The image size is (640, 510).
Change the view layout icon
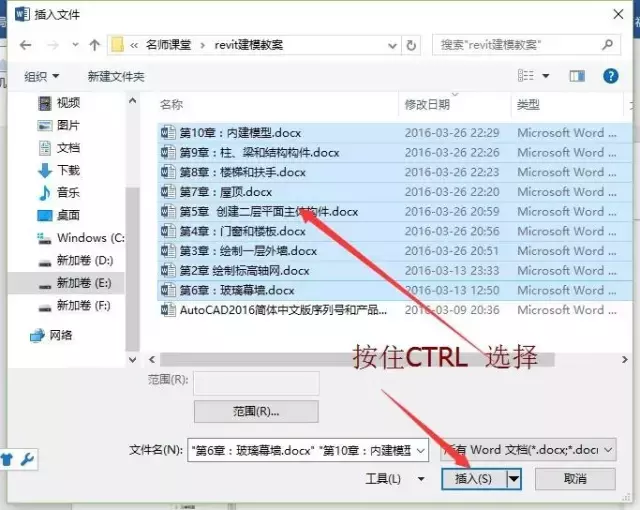tap(526, 75)
